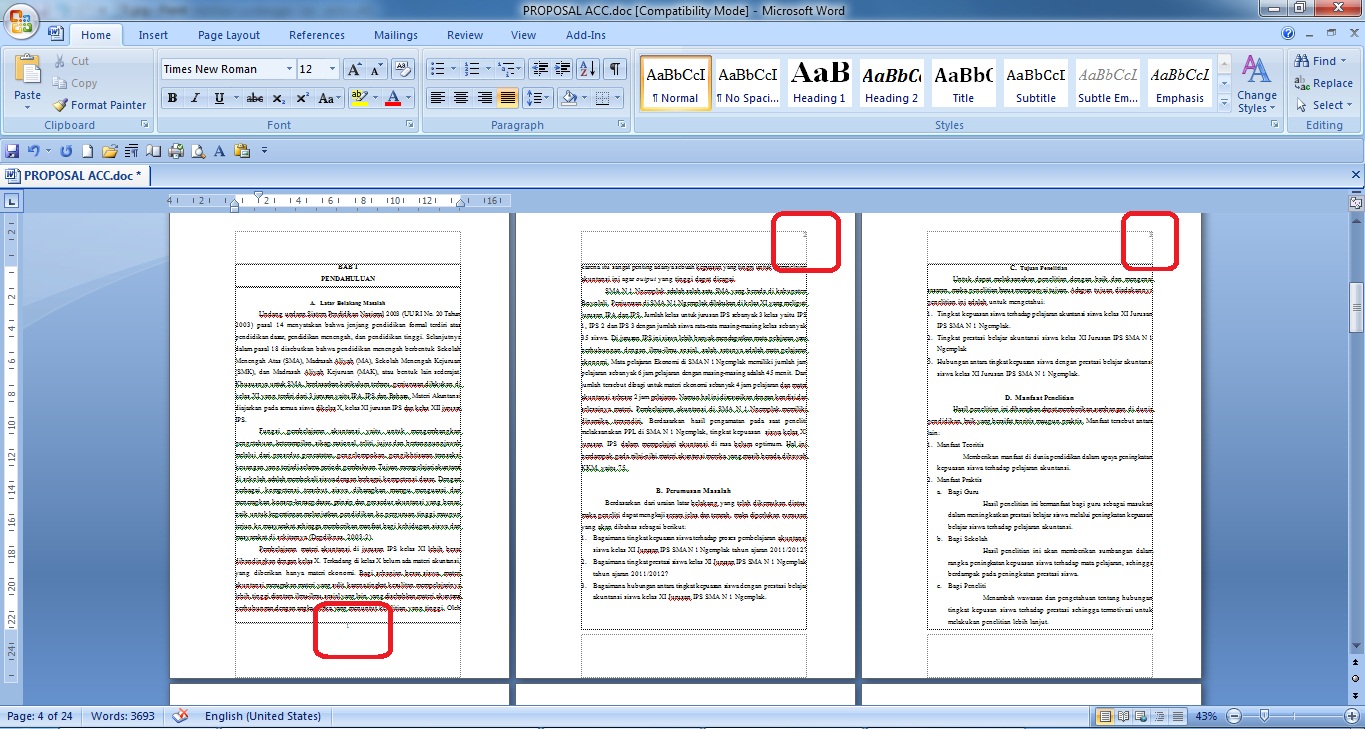Clear formatting from the selection
This screenshot has width=1365, height=729.
(403, 69)
